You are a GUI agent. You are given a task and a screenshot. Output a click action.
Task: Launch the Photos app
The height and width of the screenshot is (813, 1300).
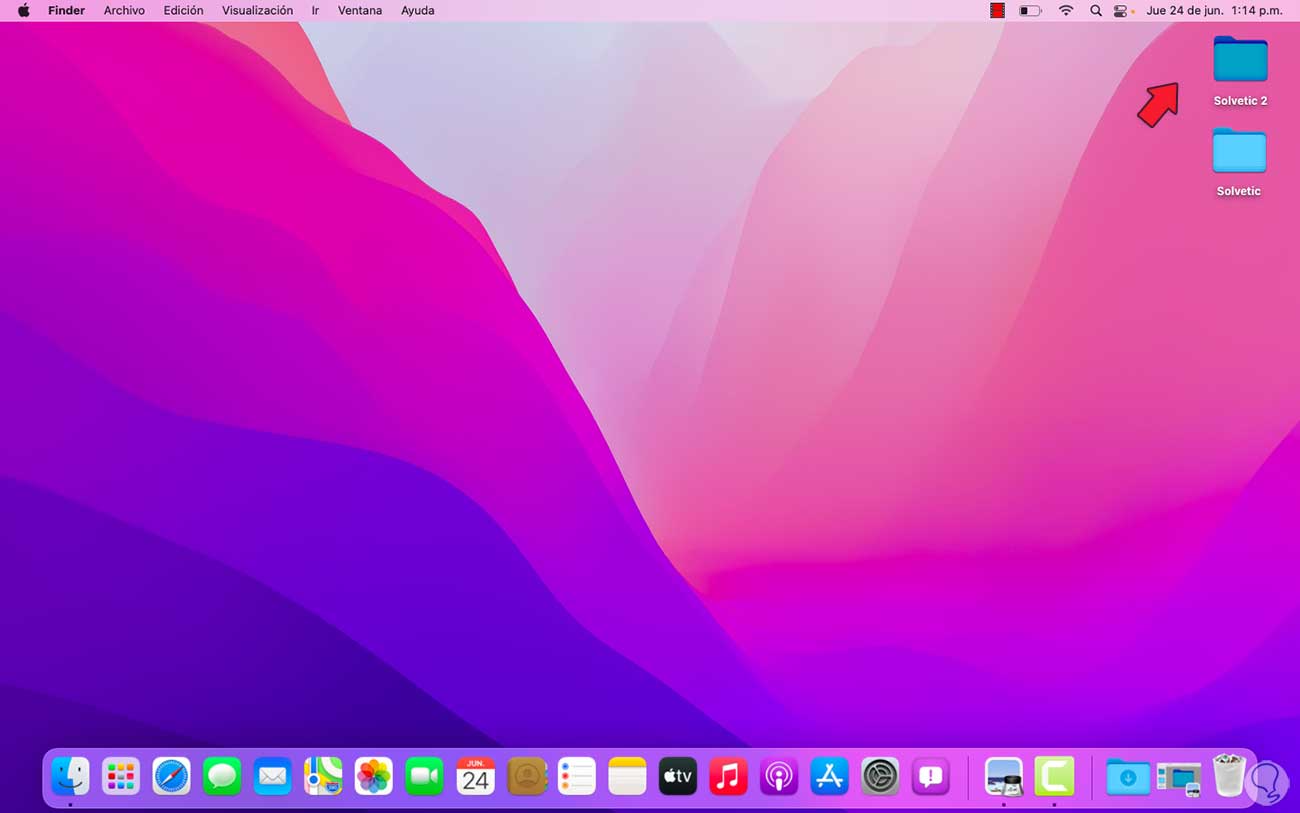point(374,776)
